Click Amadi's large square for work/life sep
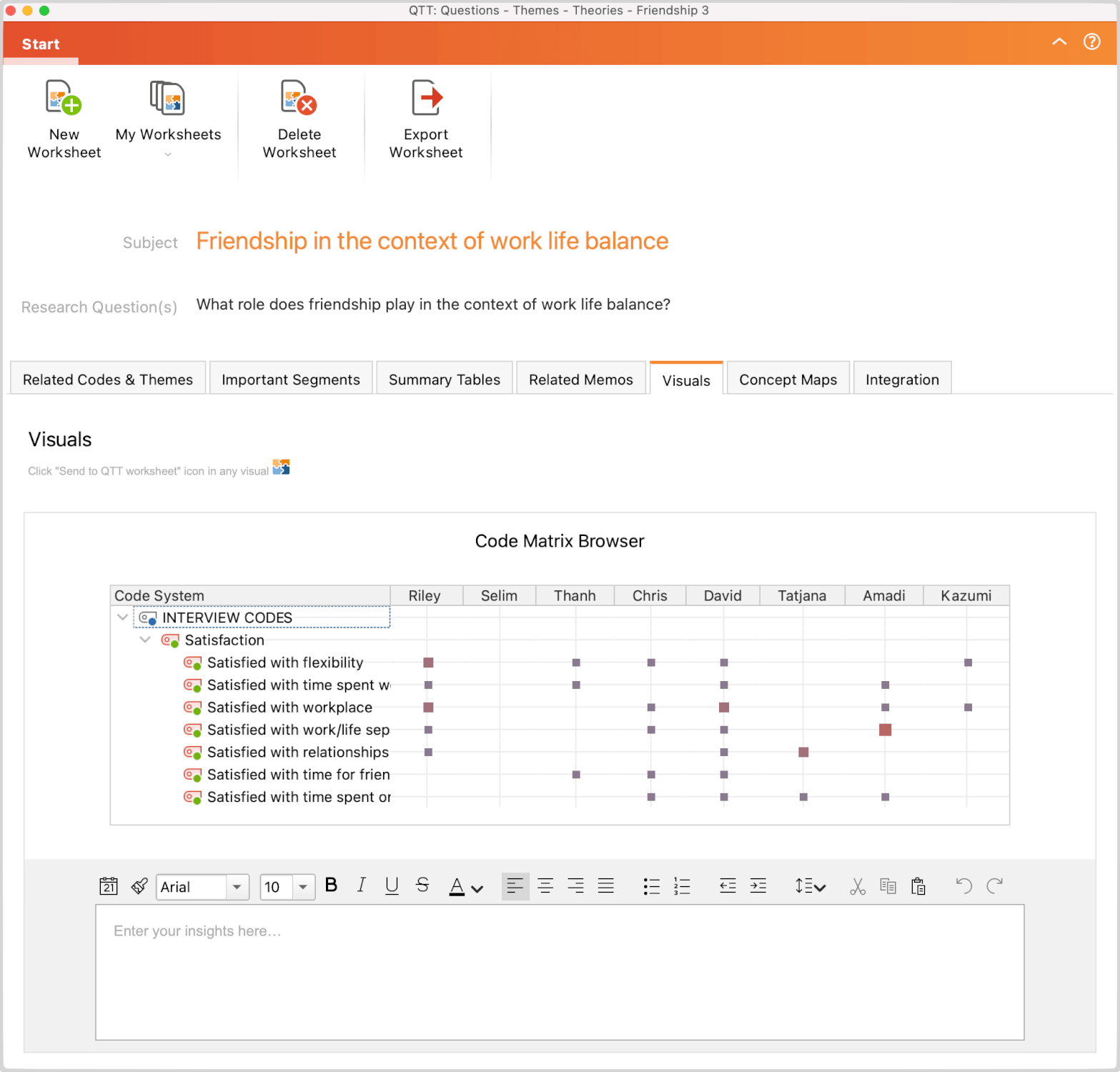1120x1072 pixels. [885, 730]
